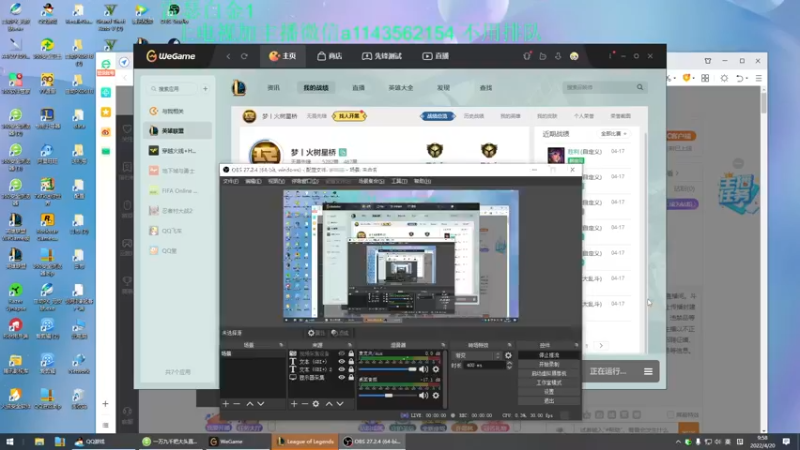Image resolution: width=800 pixels, height=450 pixels.
Task: Open the 资讯 news tab
Action: [273, 88]
